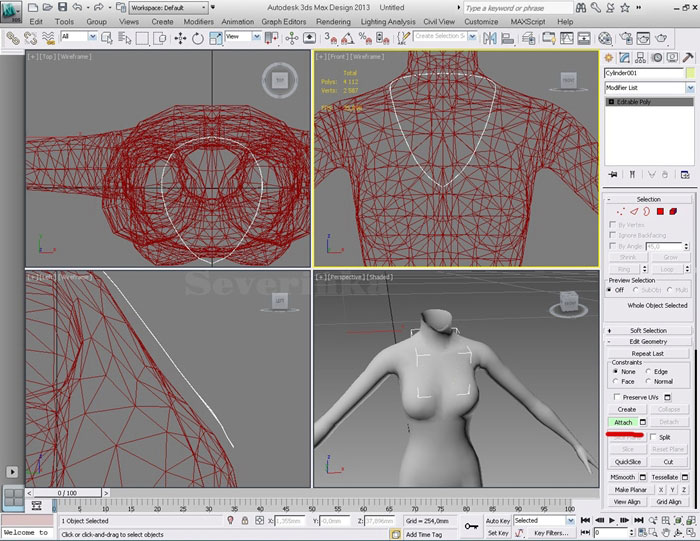Click the Play Animation button
Viewport: 700px width, 541px height.
tap(611, 521)
